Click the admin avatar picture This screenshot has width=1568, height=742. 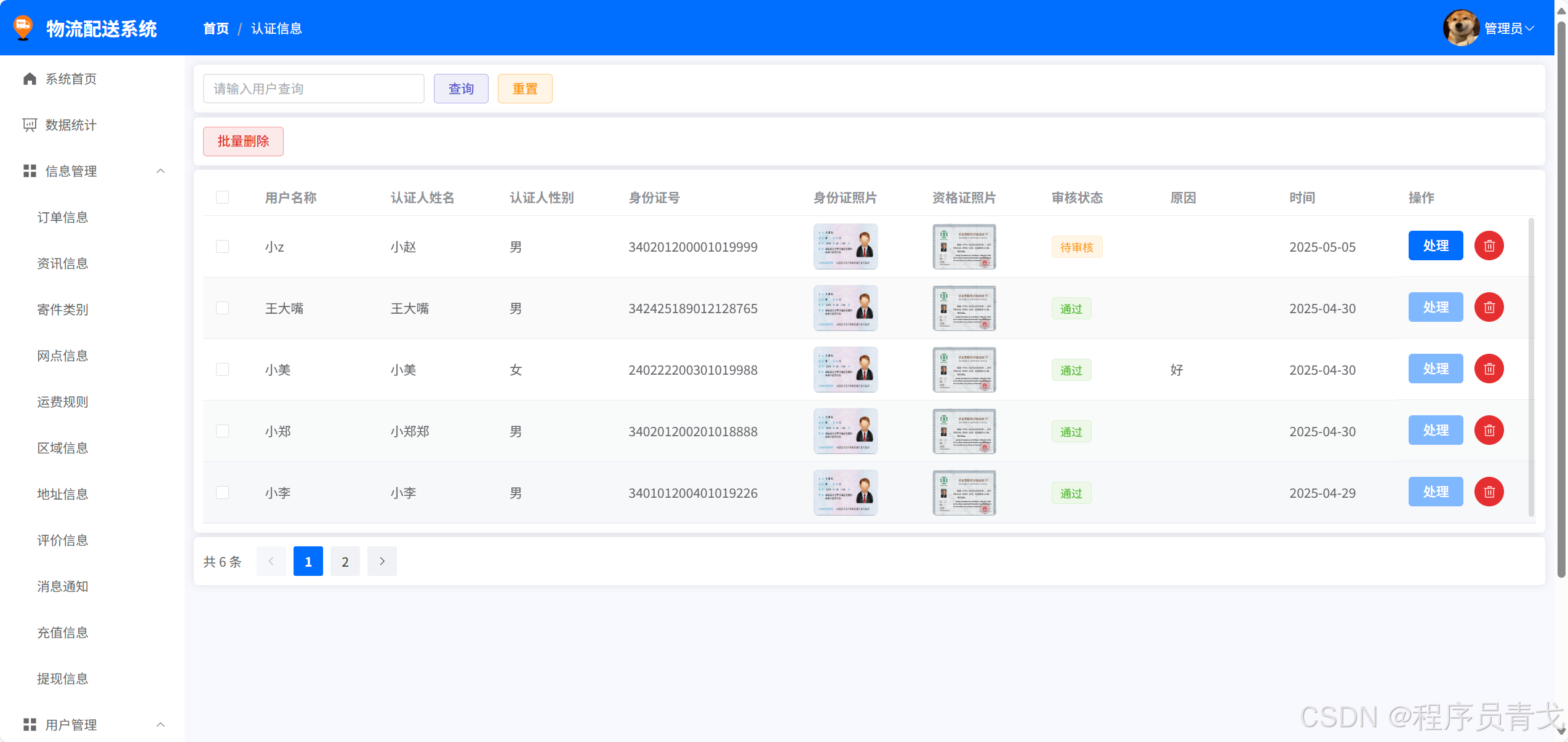coord(1460,28)
